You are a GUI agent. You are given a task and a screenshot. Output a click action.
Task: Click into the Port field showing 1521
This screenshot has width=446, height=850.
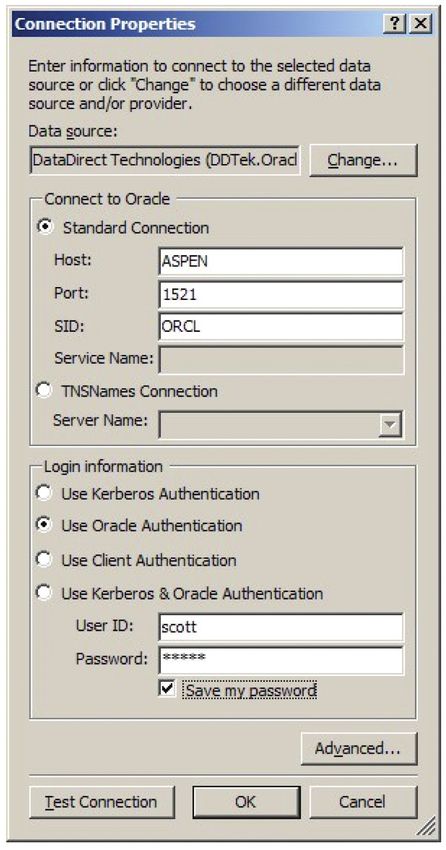click(281, 294)
